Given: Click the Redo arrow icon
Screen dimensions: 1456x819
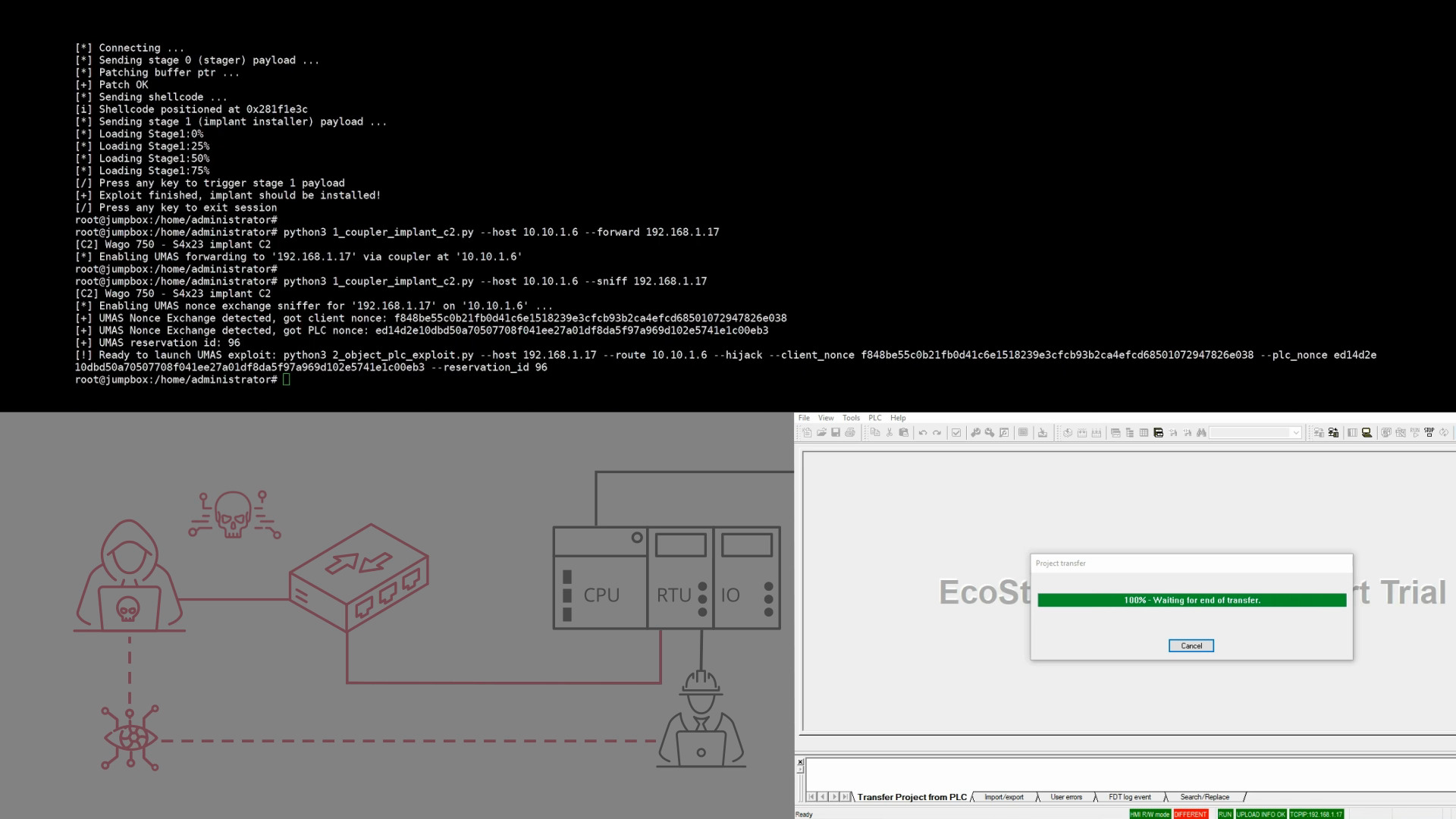Looking at the screenshot, I should click(937, 433).
